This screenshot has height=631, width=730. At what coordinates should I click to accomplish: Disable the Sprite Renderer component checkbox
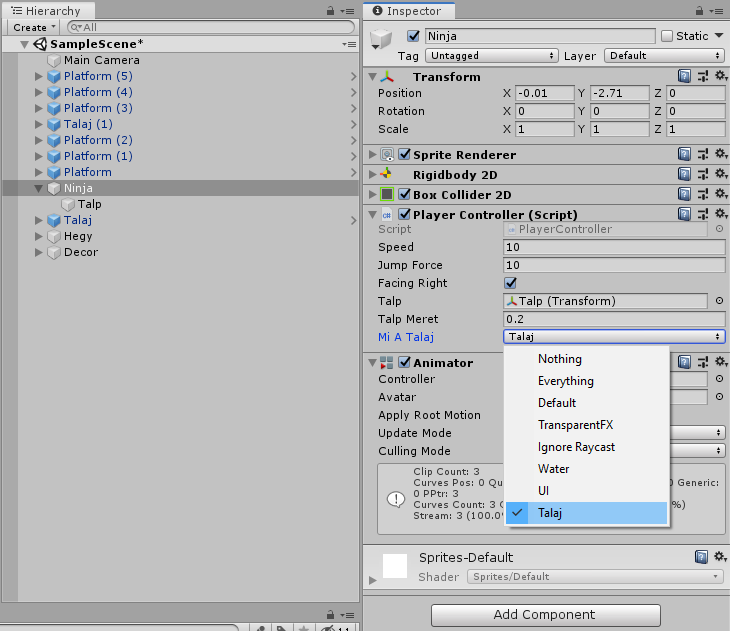pyautogui.click(x=405, y=155)
